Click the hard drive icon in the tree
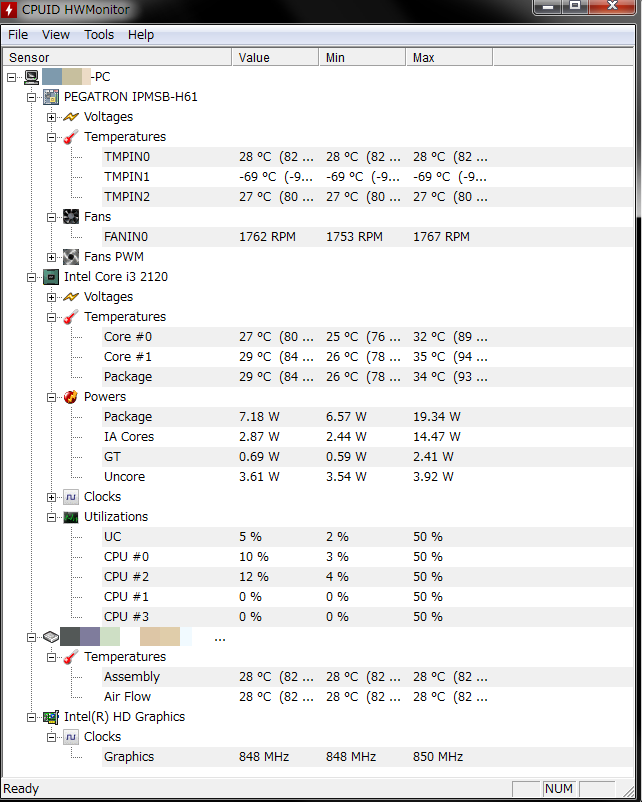The width and height of the screenshot is (642, 802). click(x=51, y=637)
